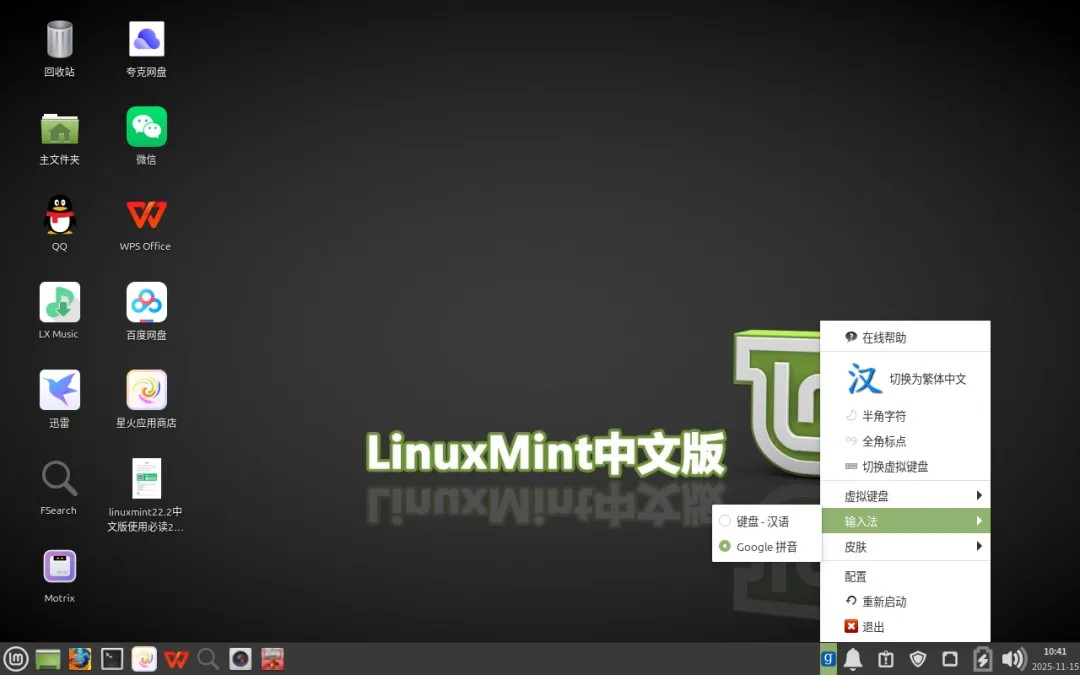Select the Google 拼音 radio option
The image size is (1080, 675).
pos(767,547)
